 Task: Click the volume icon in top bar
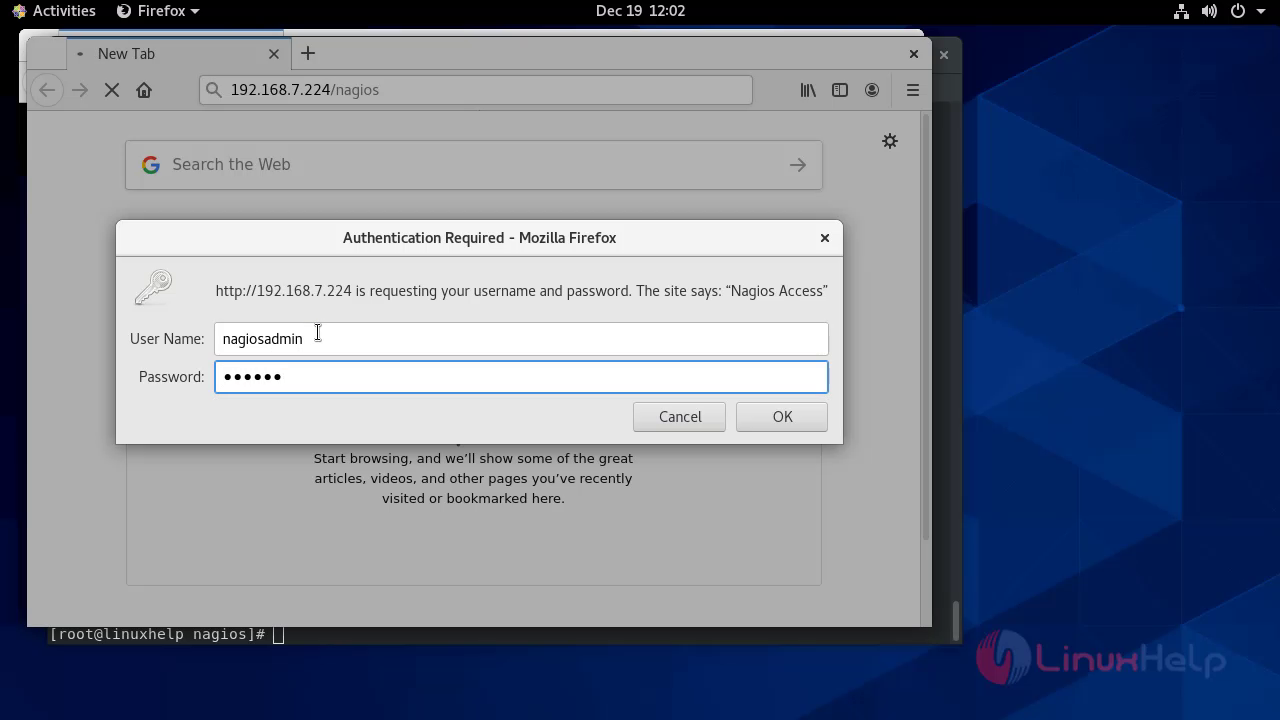click(x=1209, y=11)
